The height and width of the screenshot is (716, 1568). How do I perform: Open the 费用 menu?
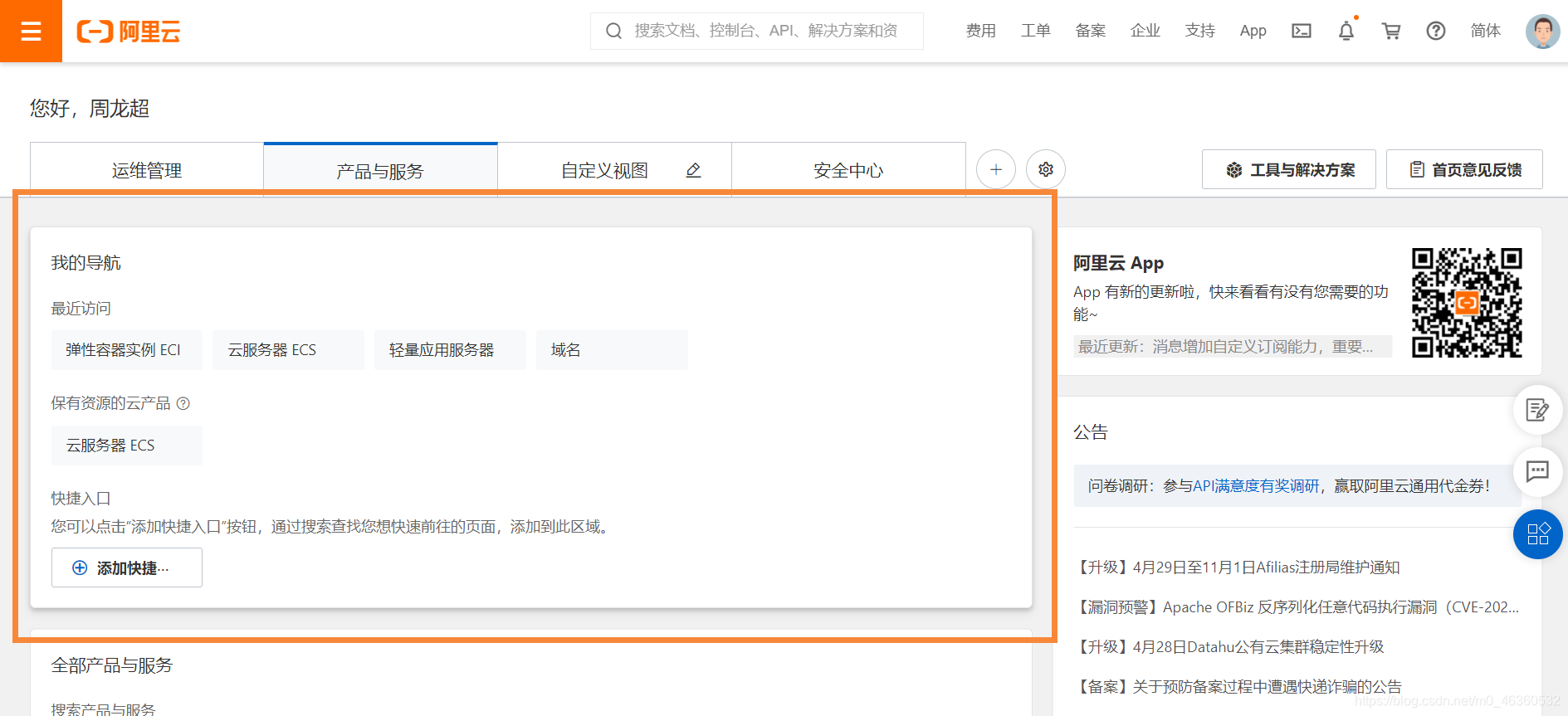point(981,31)
